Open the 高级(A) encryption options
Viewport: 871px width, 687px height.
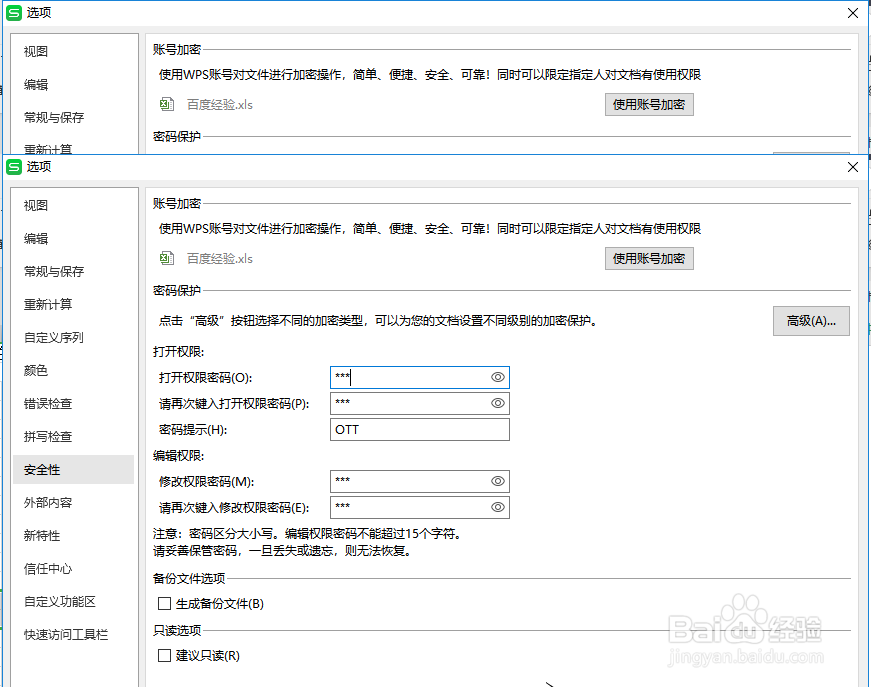tap(811, 320)
